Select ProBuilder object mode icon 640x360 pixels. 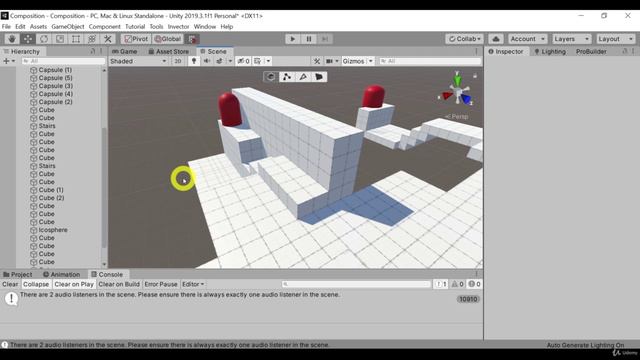[x=271, y=77]
